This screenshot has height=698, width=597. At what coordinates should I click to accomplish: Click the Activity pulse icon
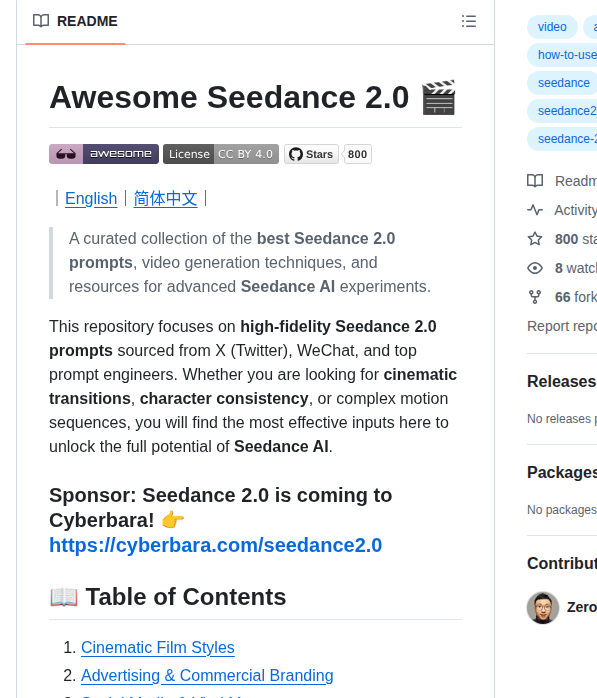tap(535, 210)
